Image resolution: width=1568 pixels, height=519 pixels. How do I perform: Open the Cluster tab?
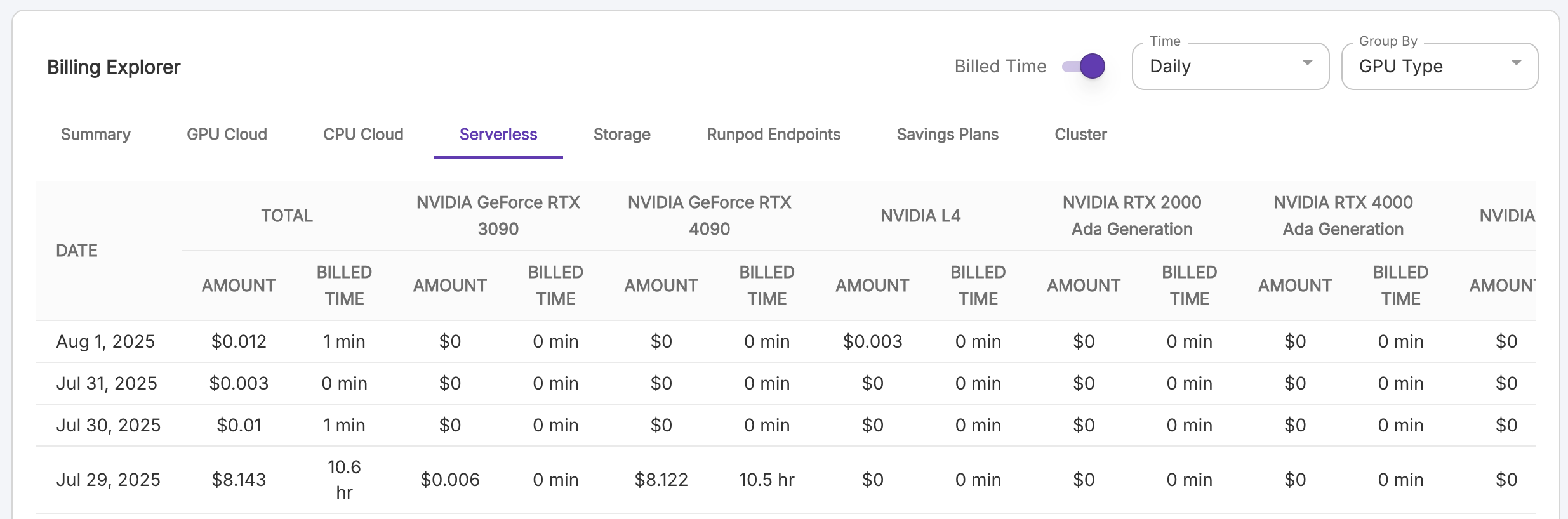pyautogui.click(x=1080, y=135)
